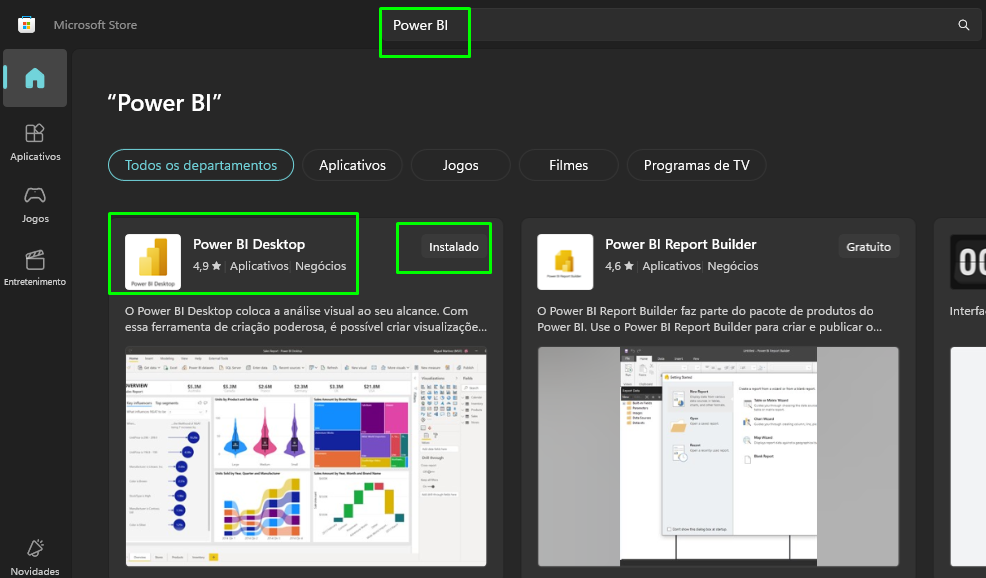Open Aplicativos in the sidebar
This screenshot has height=578, width=986.
[x=35, y=142]
